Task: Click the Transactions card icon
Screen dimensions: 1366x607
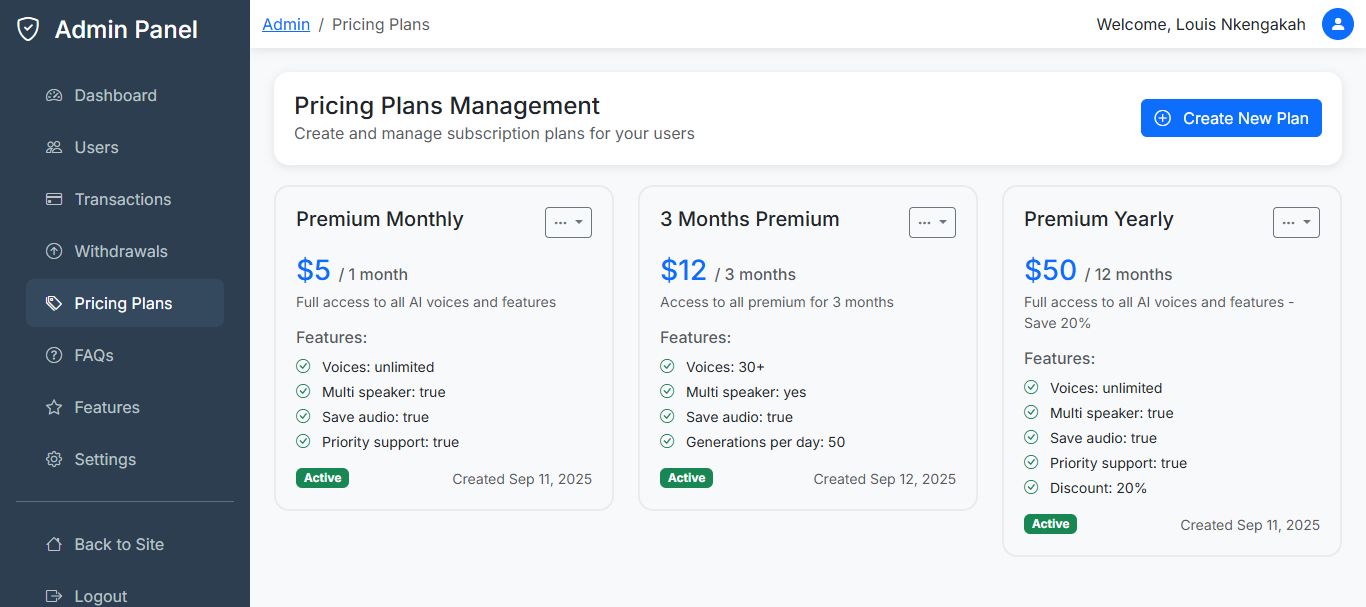Action: point(54,200)
